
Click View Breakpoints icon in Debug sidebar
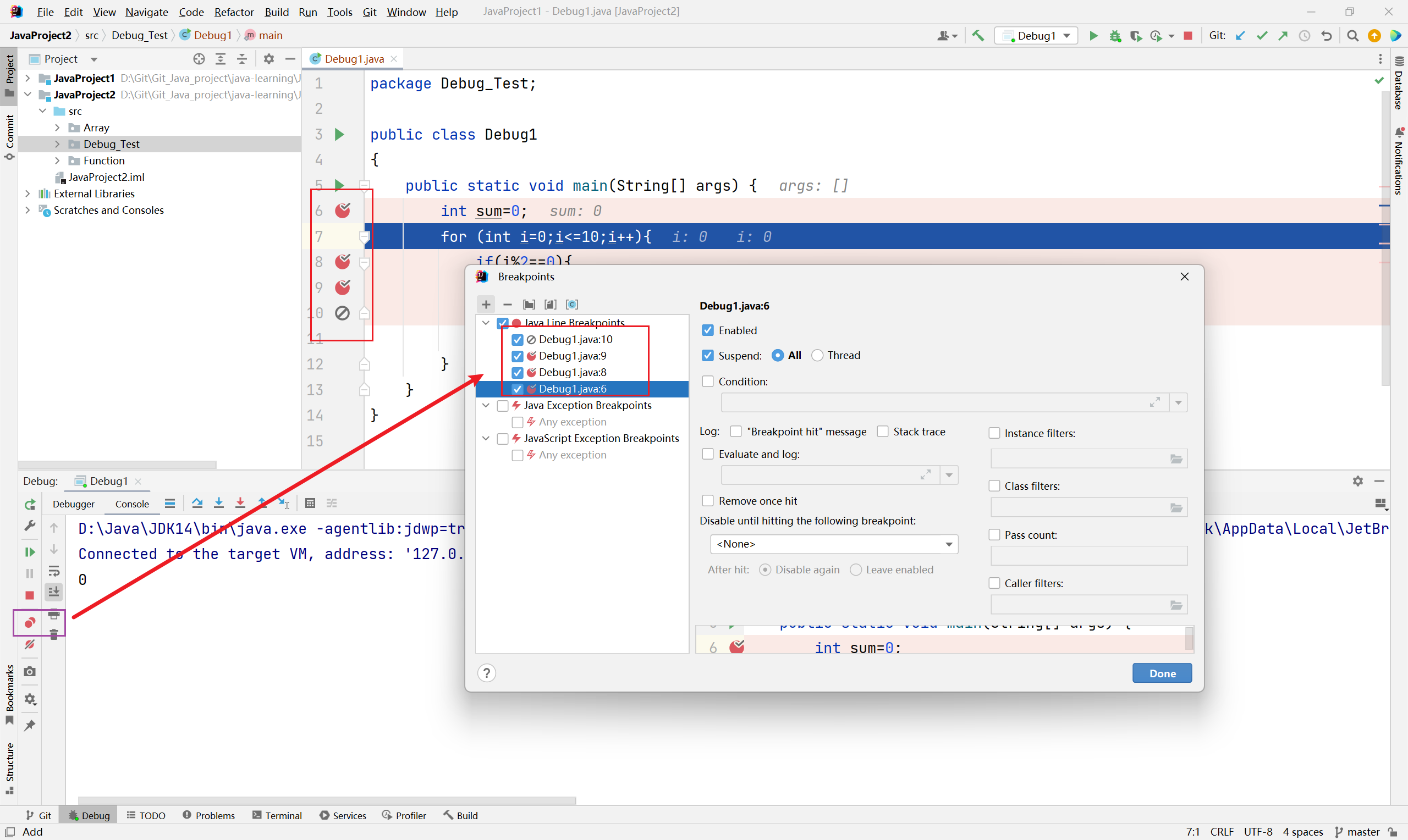coord(30,623)
